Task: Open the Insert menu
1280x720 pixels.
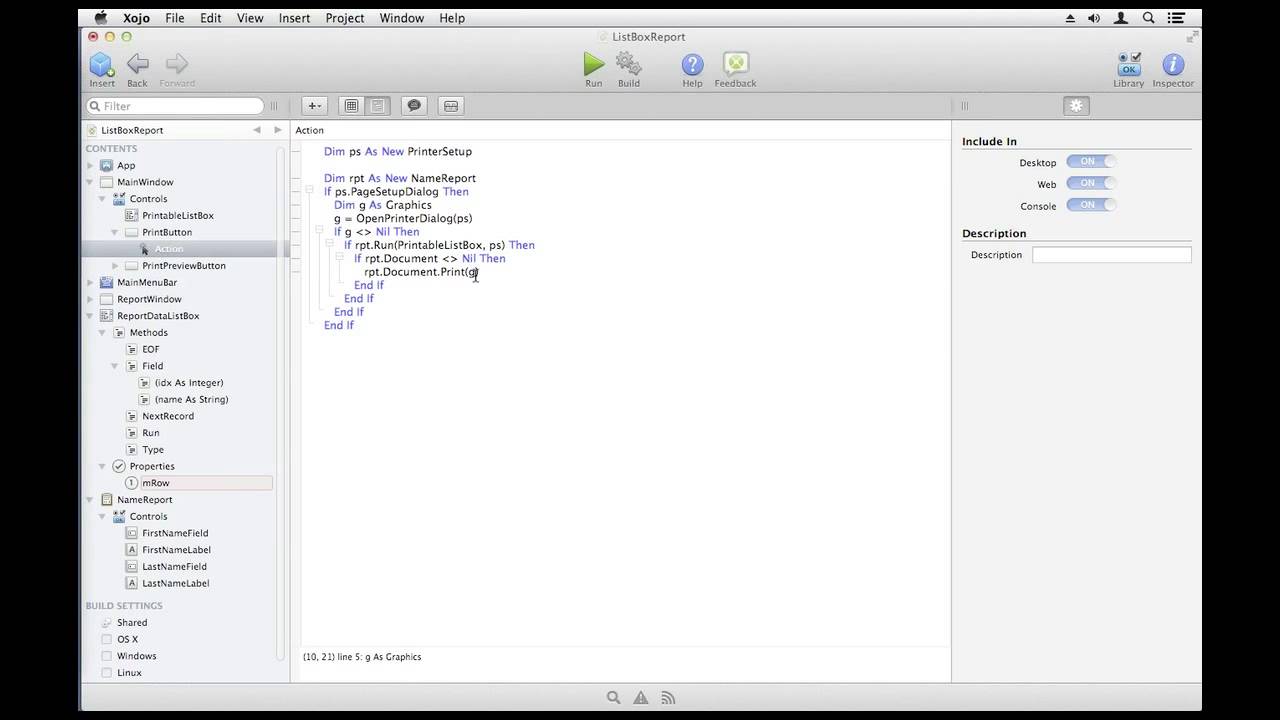Action: 294,18
